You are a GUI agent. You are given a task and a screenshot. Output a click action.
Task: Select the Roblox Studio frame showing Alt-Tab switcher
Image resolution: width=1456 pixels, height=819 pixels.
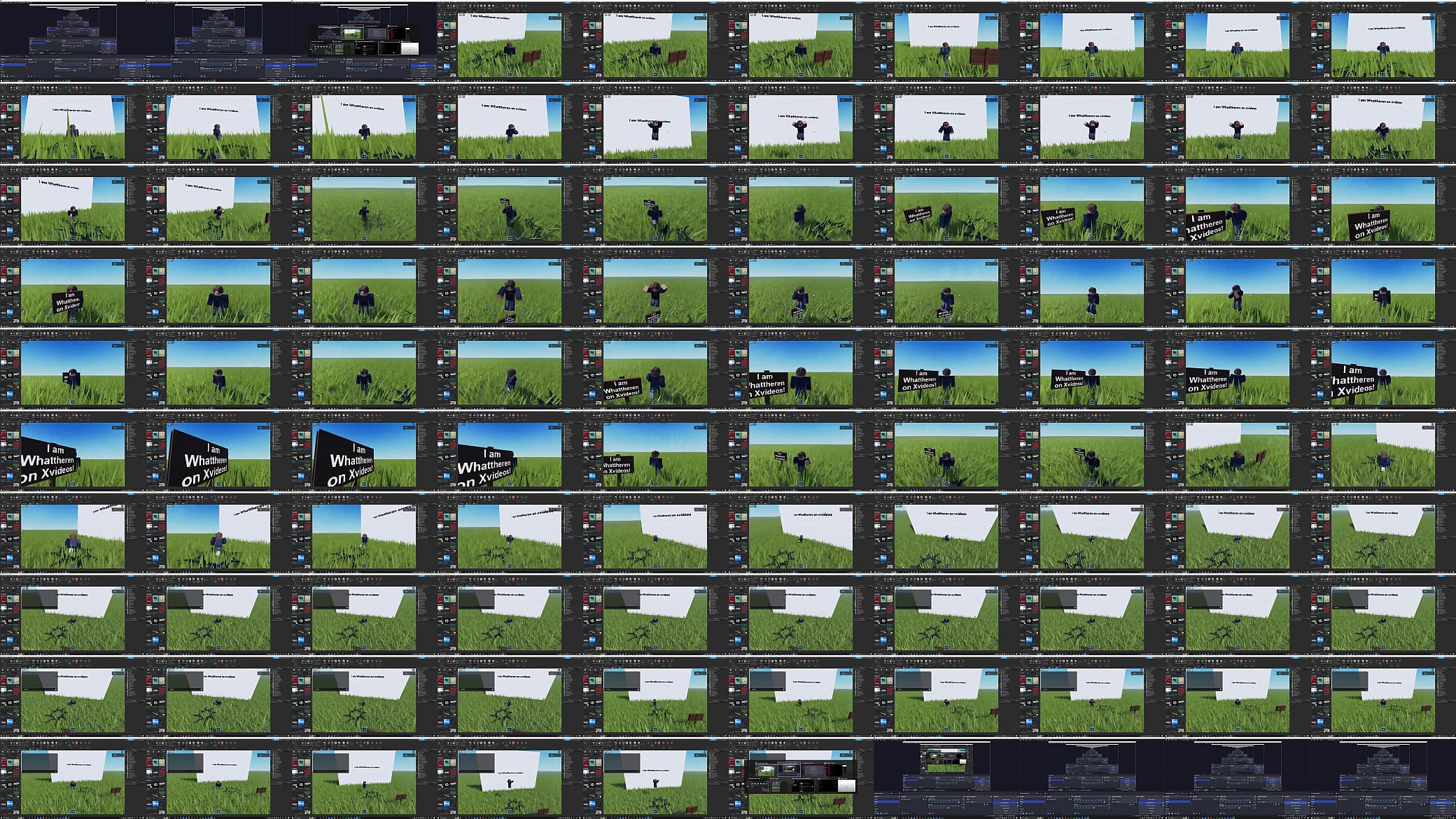801,777
